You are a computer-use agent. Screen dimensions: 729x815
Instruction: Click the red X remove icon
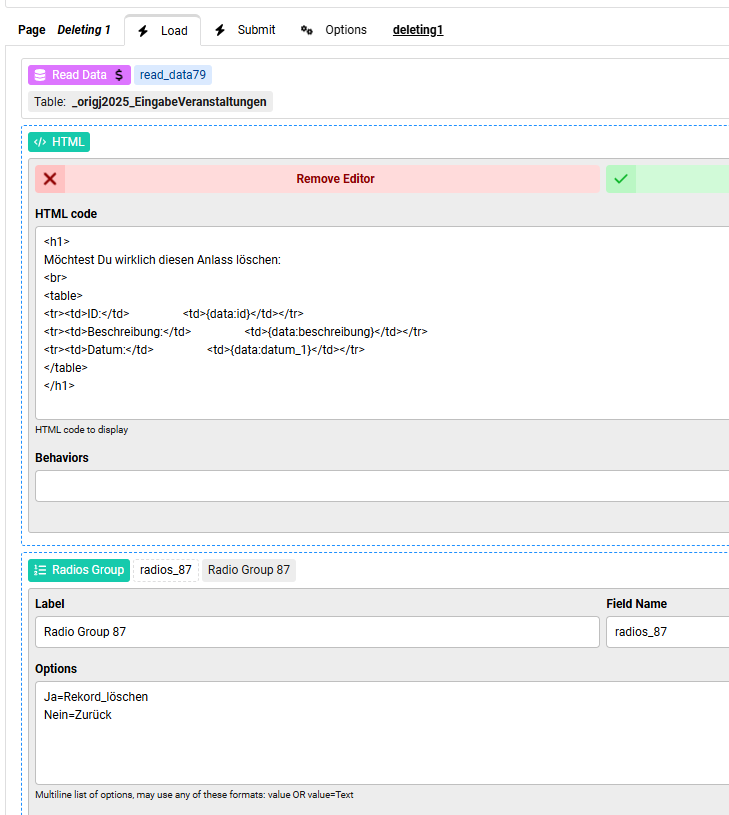coord(50,179)
